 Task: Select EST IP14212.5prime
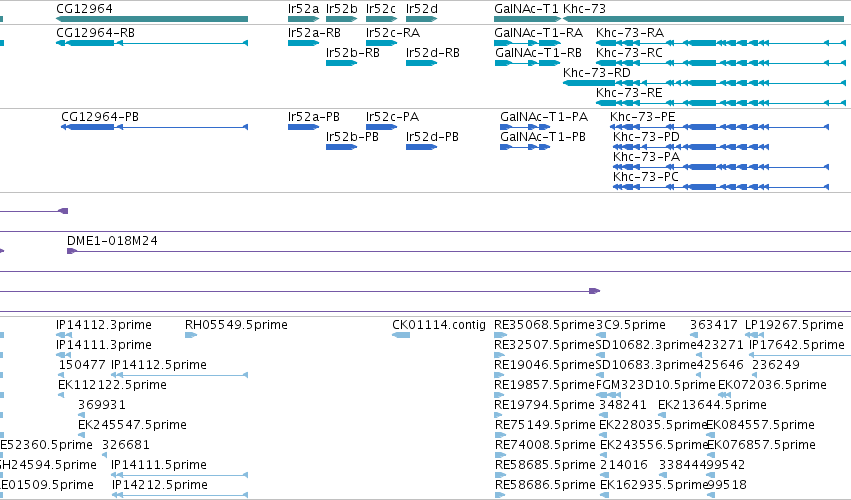(160, 485)
